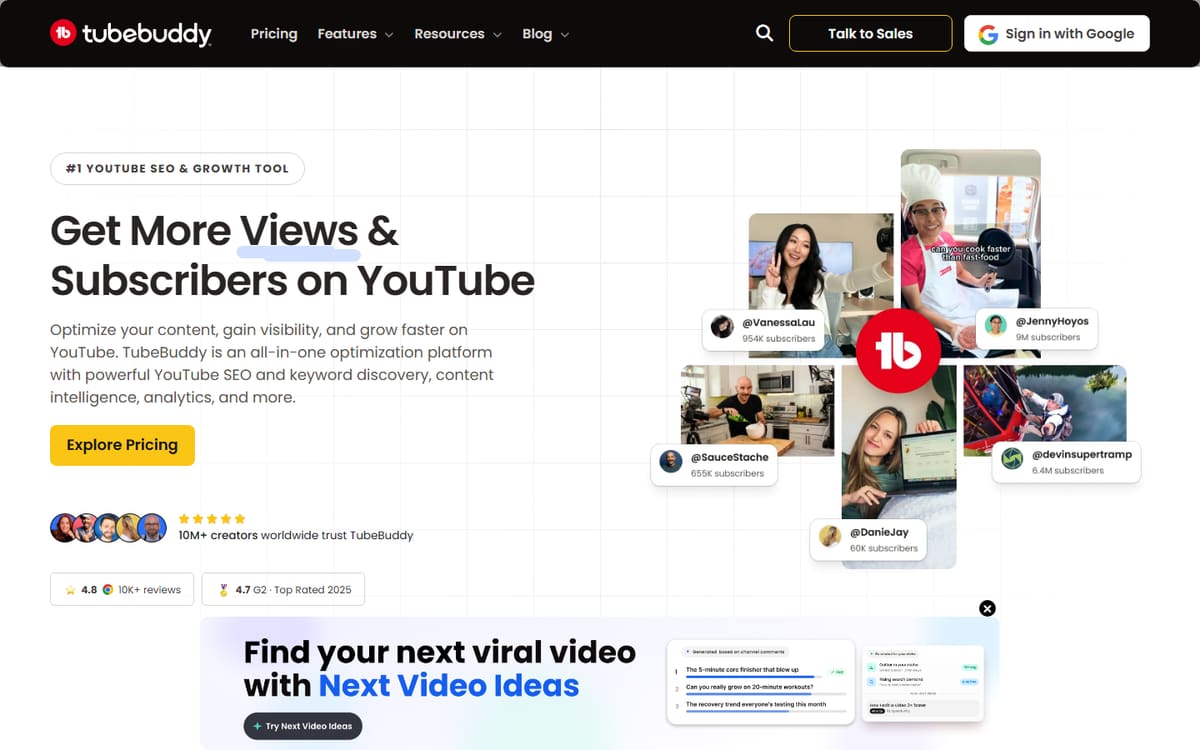Expand the Blog dropdown chevron

click(x=564, y=34)
